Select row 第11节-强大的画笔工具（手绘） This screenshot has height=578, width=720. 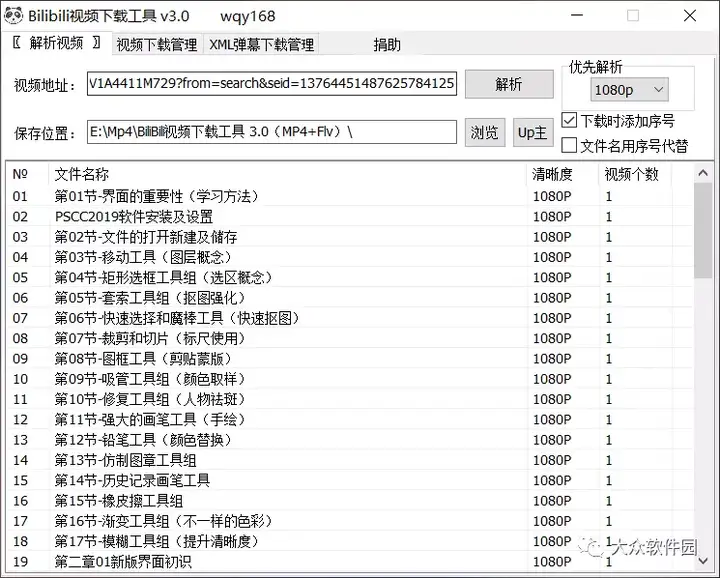pos(349,419)
